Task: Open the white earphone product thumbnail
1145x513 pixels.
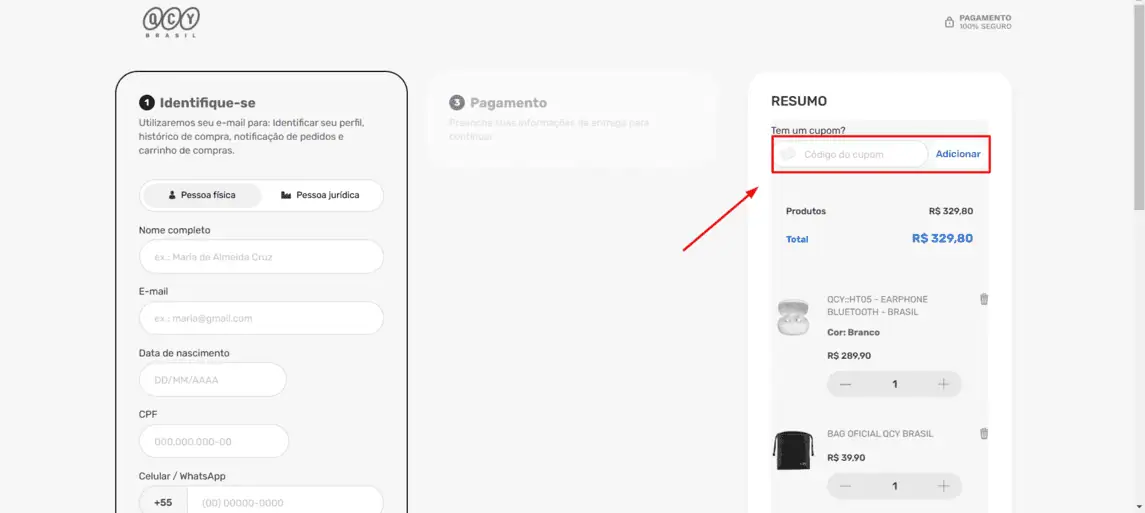Action: point(792,317)
